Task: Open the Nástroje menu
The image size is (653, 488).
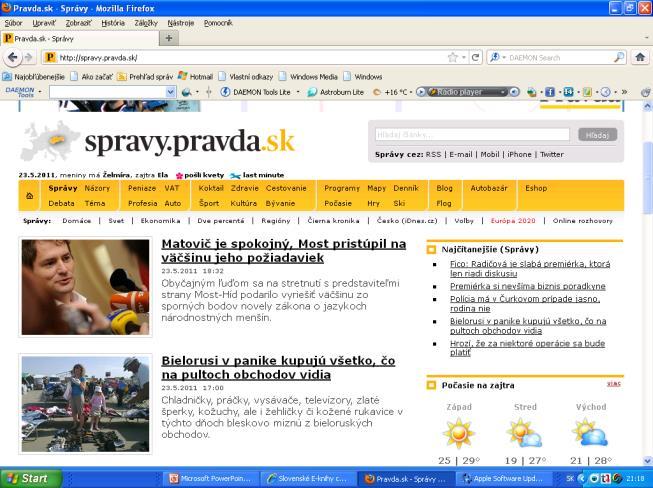Action: (181, 23)
